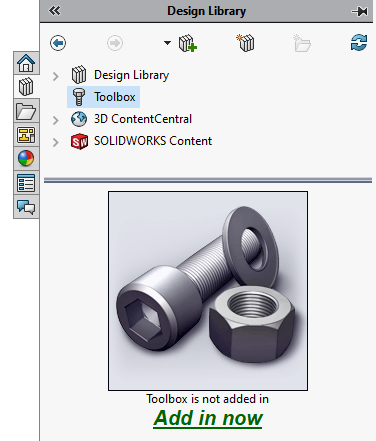Refresh the Design Library
Viewport: 376px width, 441px height.
359,43
